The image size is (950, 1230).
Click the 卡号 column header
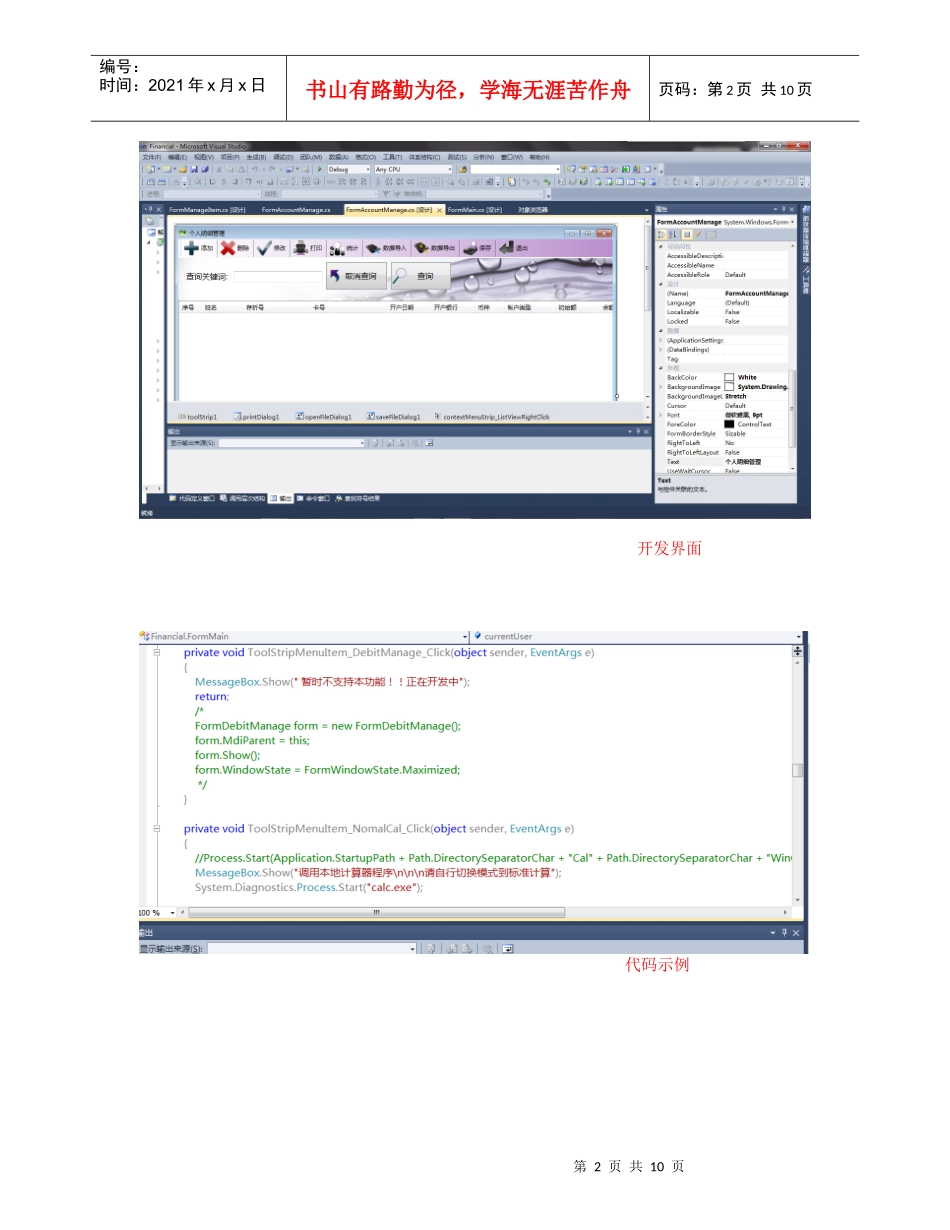320,308
